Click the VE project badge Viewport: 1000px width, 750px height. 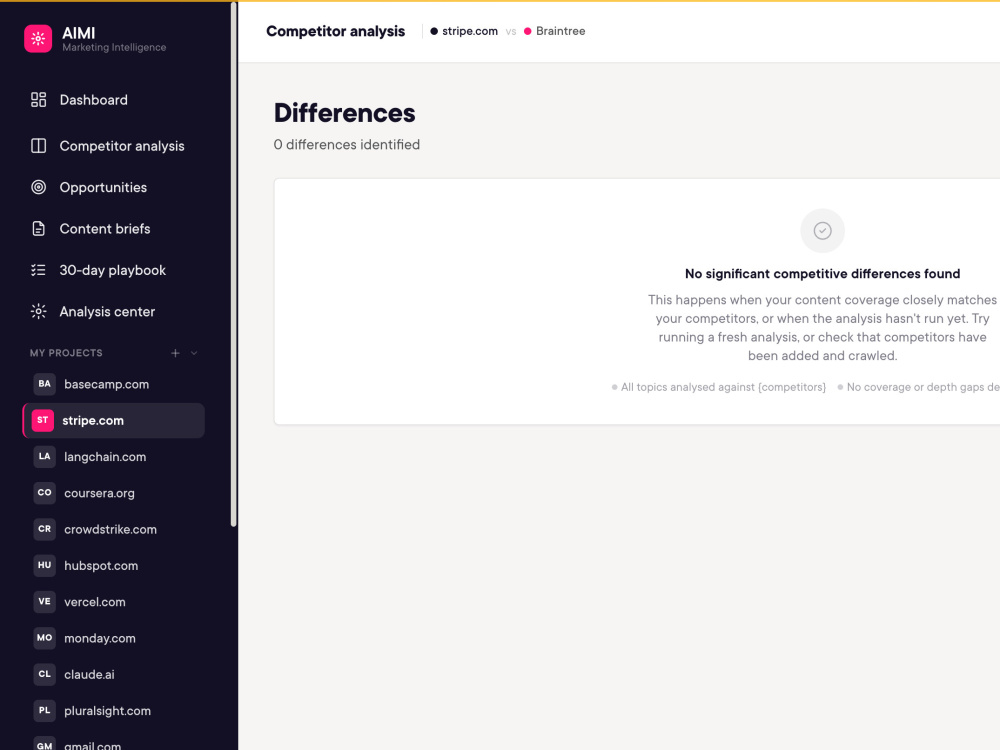click(44, 602)
